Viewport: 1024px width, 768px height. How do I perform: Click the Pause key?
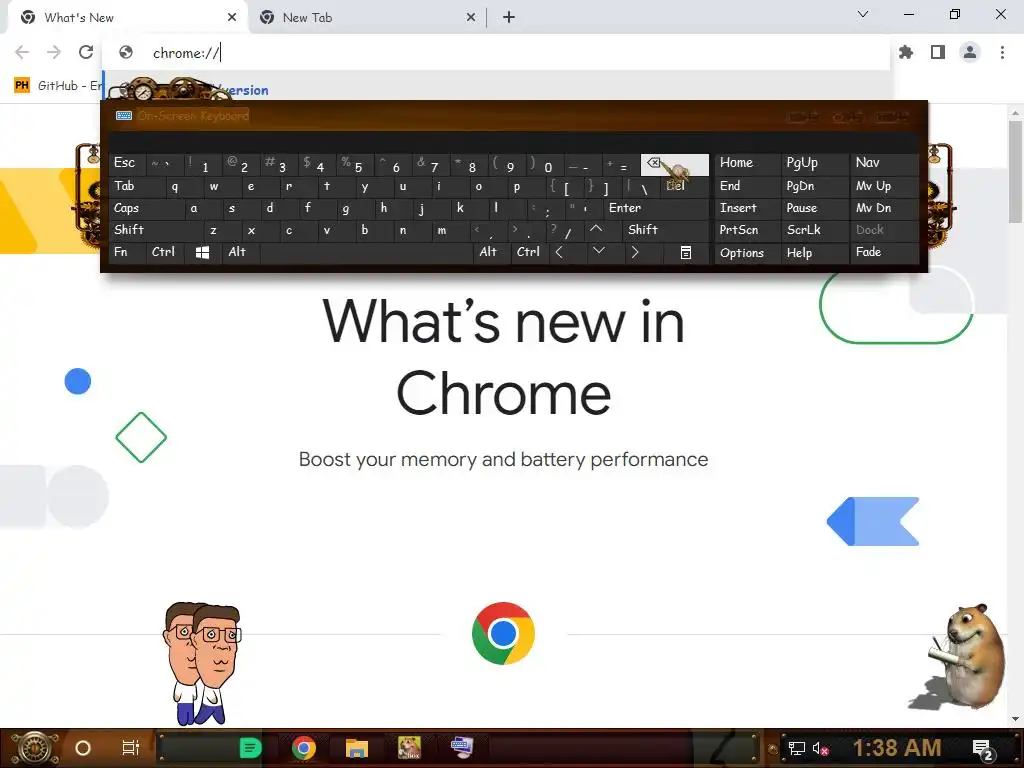[x=813, y=208]
